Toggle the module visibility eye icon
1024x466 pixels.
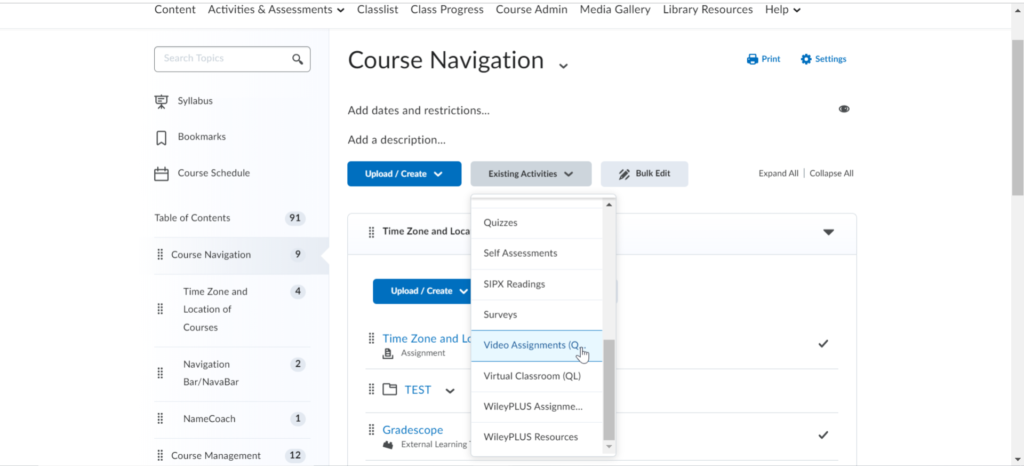pyautogui.click(x=844, y=109)
